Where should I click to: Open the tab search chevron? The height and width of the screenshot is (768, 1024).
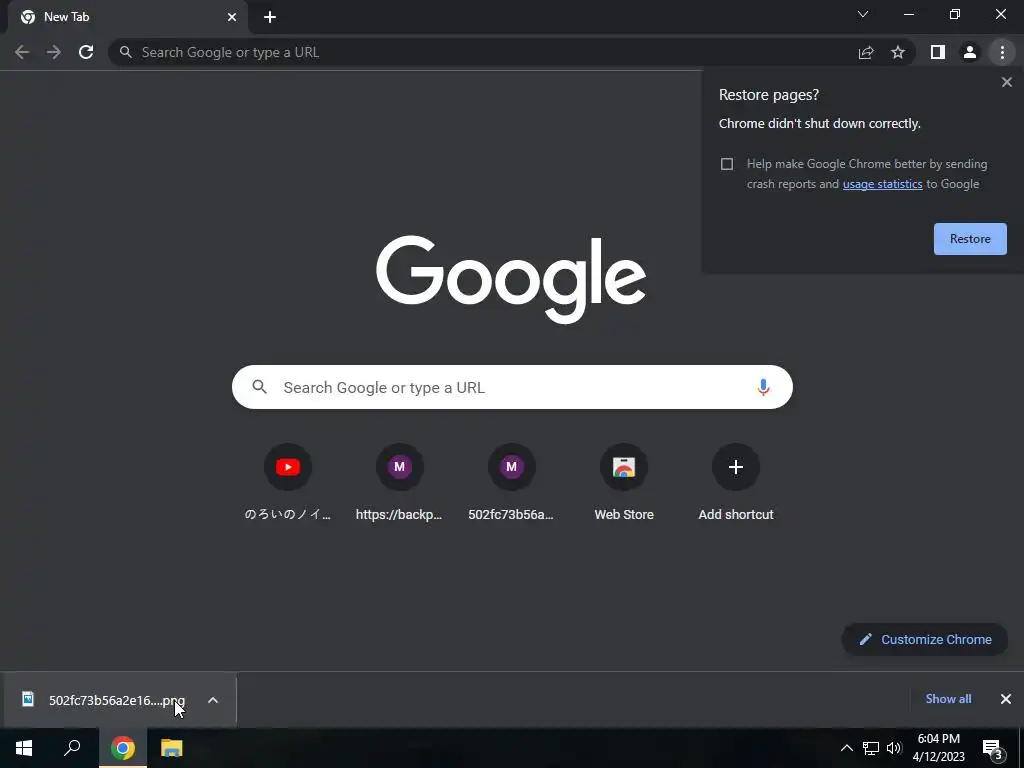tap(863, 14)
